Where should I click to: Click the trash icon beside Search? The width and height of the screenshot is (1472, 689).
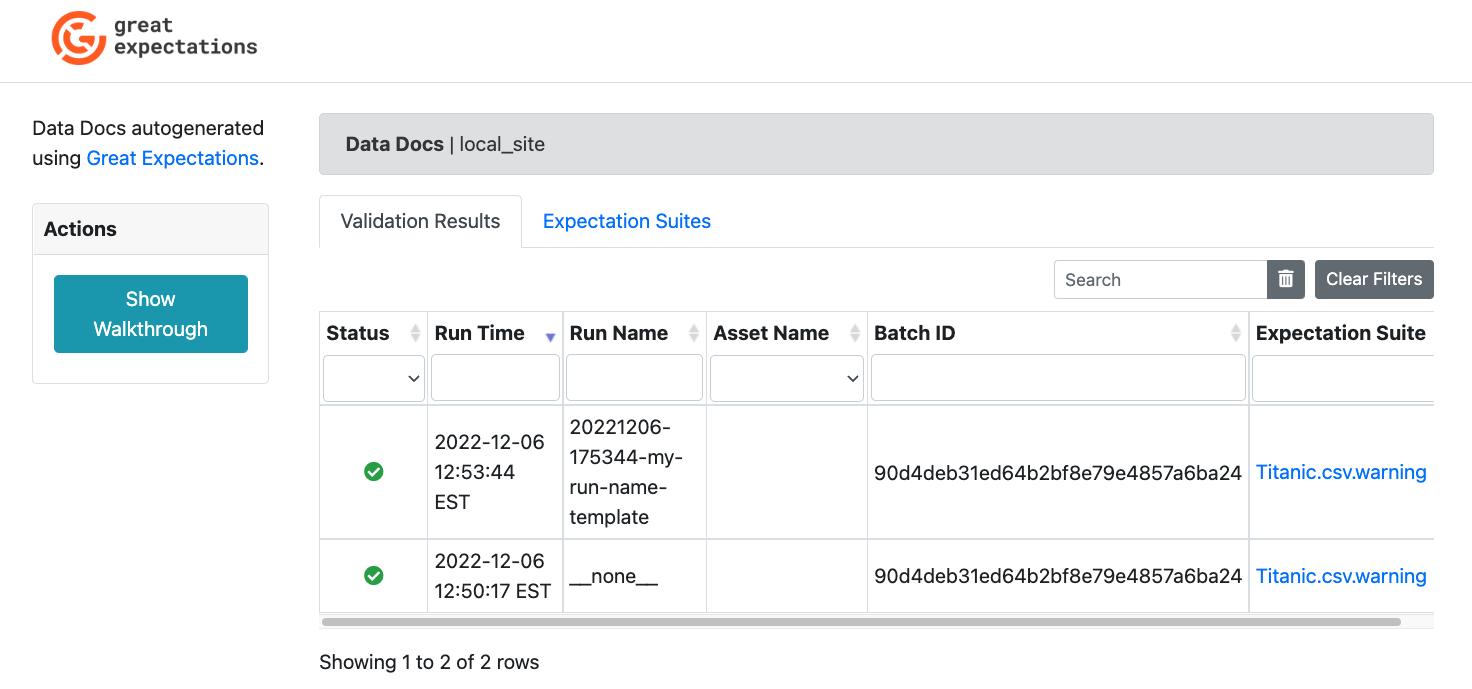1286,279
